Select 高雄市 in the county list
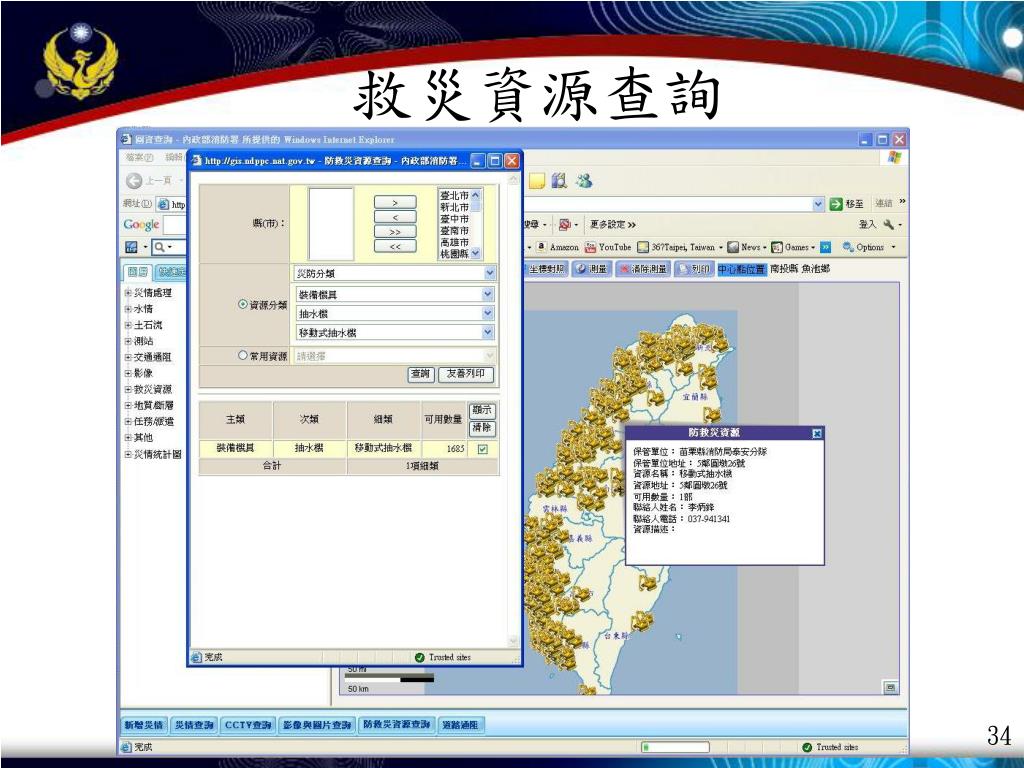This screenshot has height=768, width=1024. click(454, 242)
